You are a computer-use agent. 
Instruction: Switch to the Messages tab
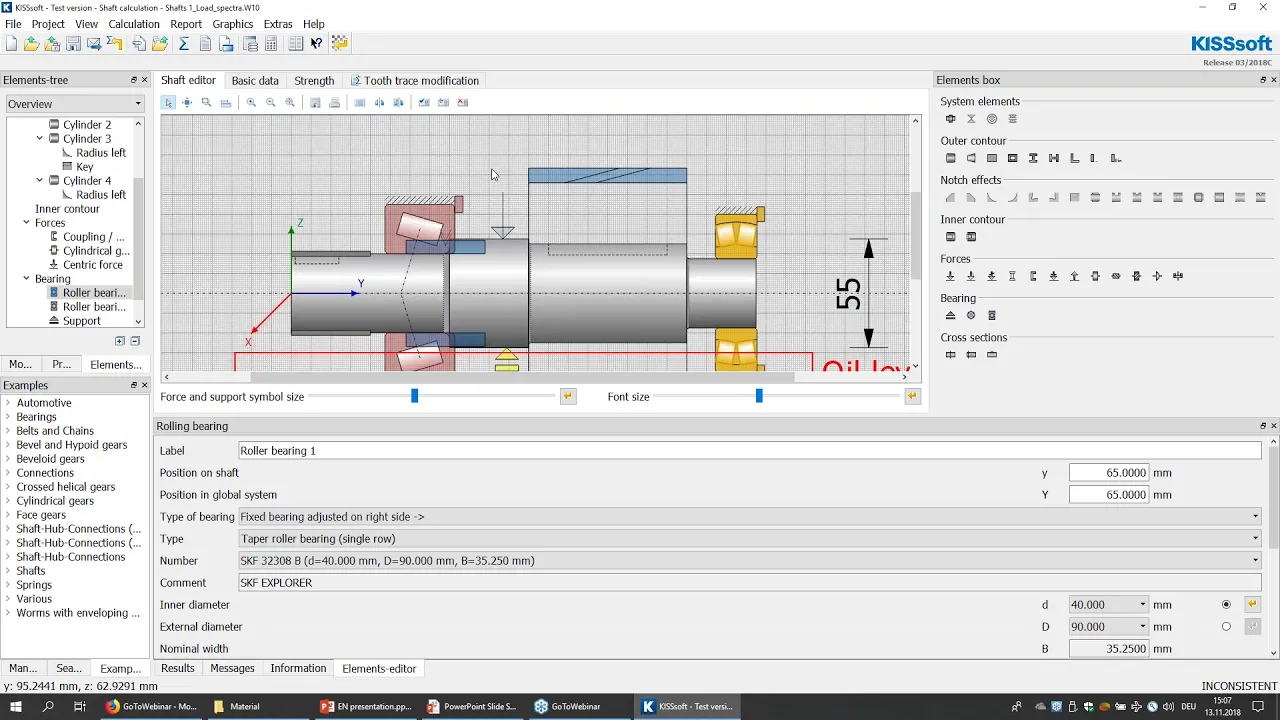pos(232,668)
